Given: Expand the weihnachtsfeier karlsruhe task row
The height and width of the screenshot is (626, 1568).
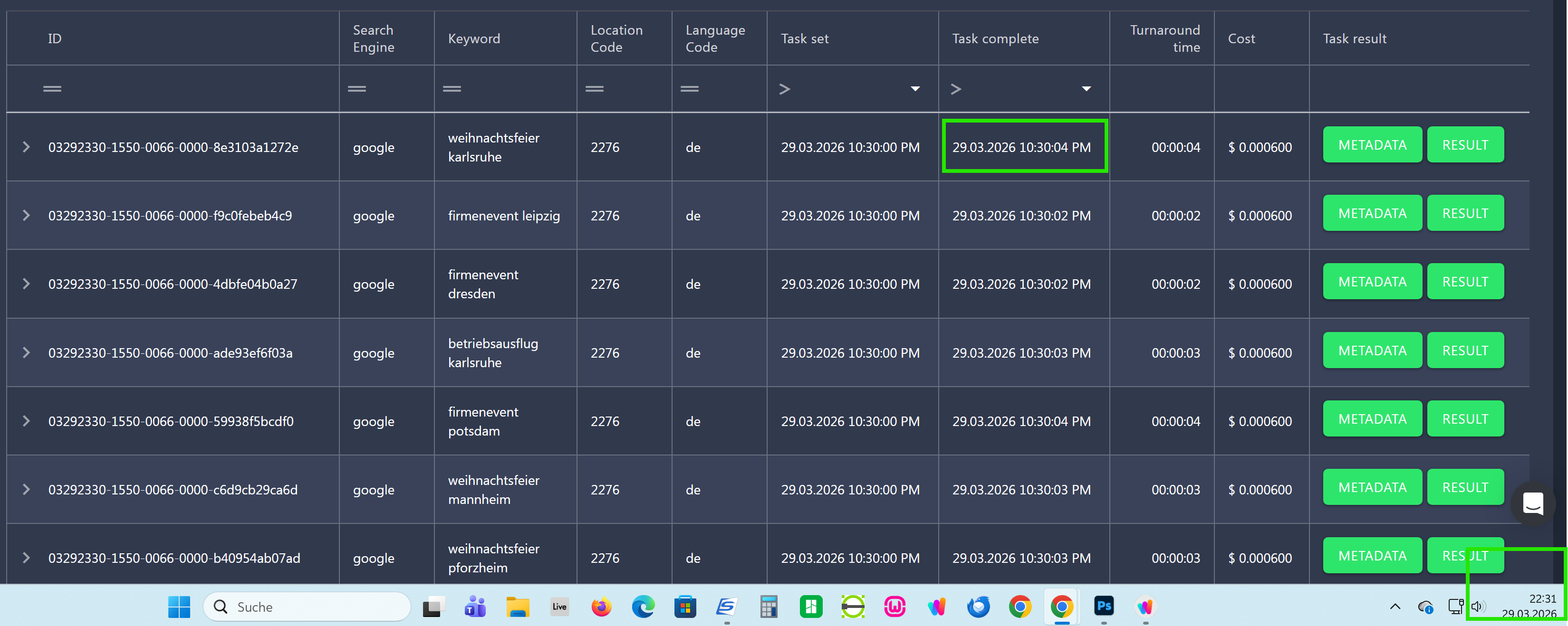Looking at the screenshot, I should pos(26,147).
